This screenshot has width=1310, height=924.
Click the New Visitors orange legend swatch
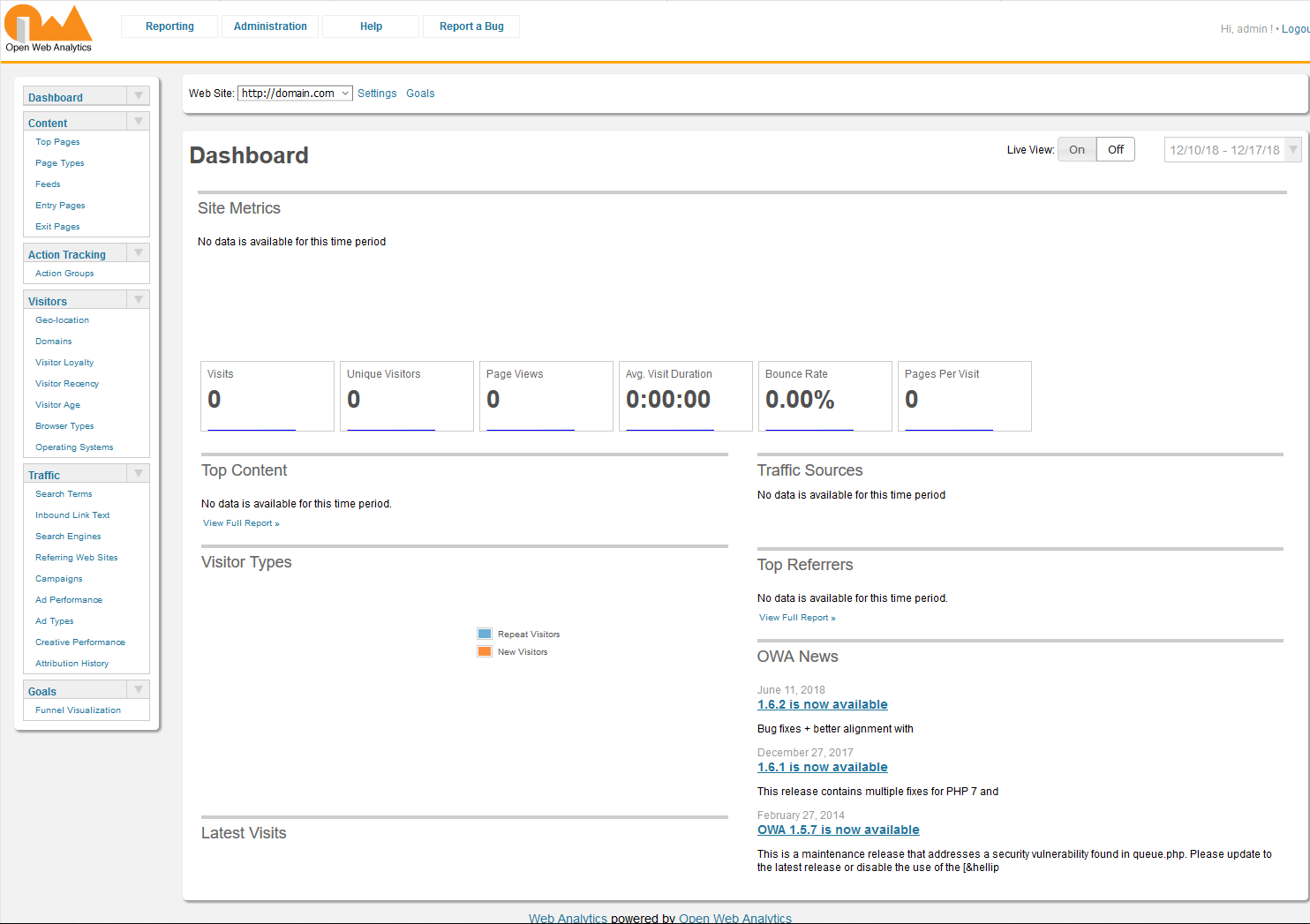[484, 651]
